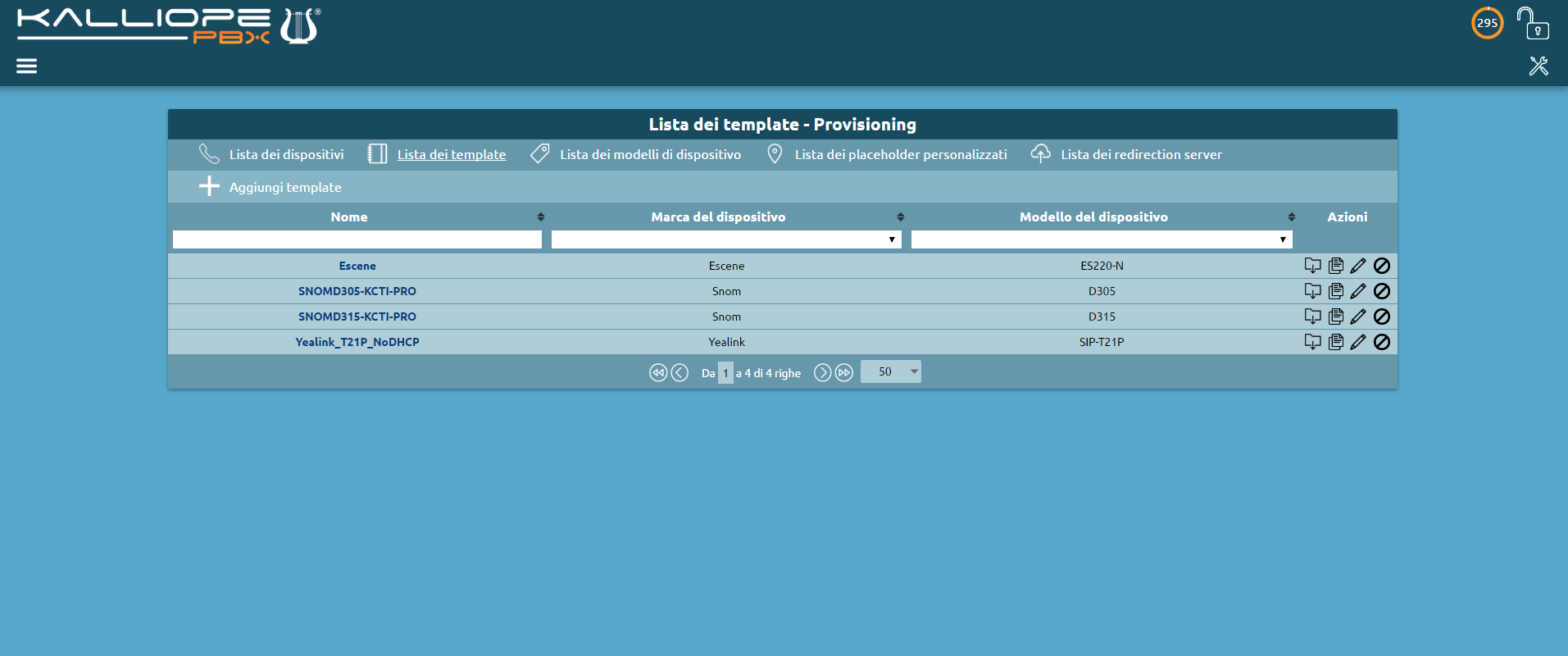Duplicate the SNOMD305-KCTI-PRO template
1568x656 pixels.
coord(1336,291)
